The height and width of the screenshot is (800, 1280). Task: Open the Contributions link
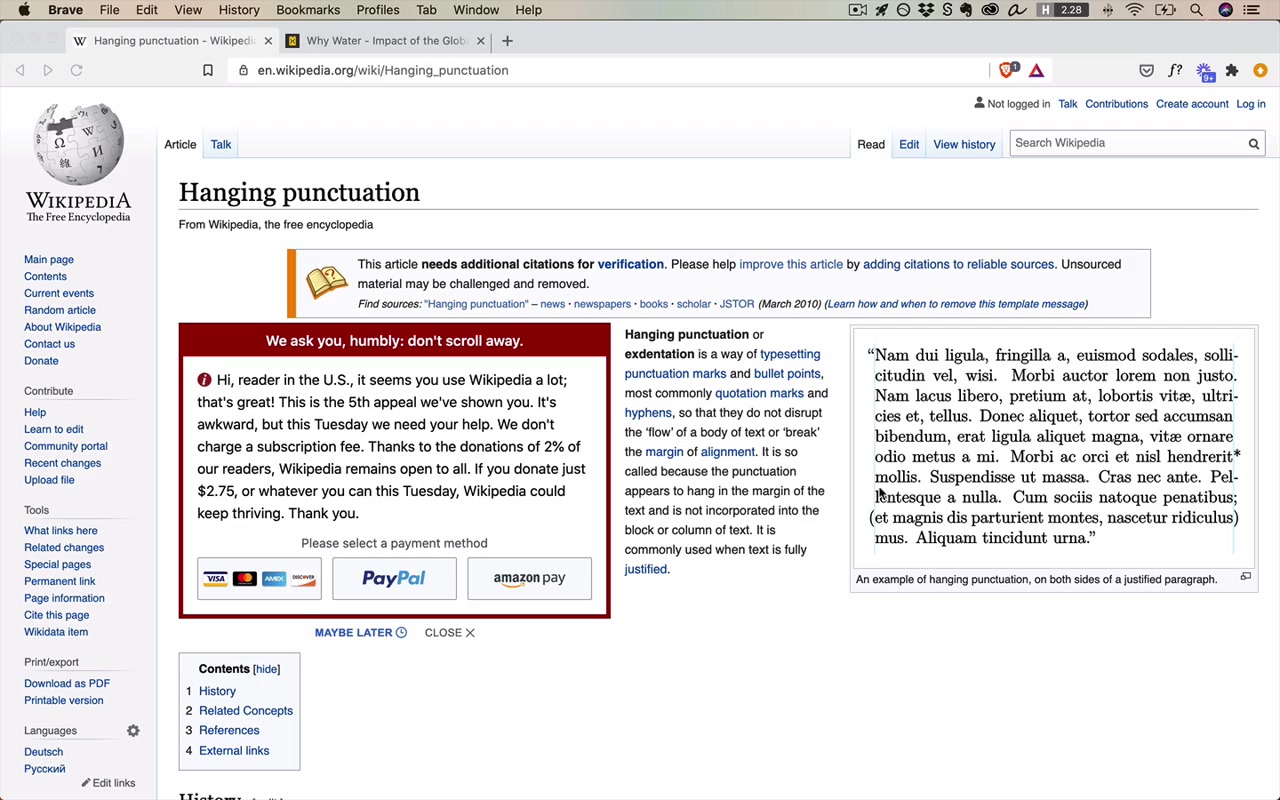1116,104
